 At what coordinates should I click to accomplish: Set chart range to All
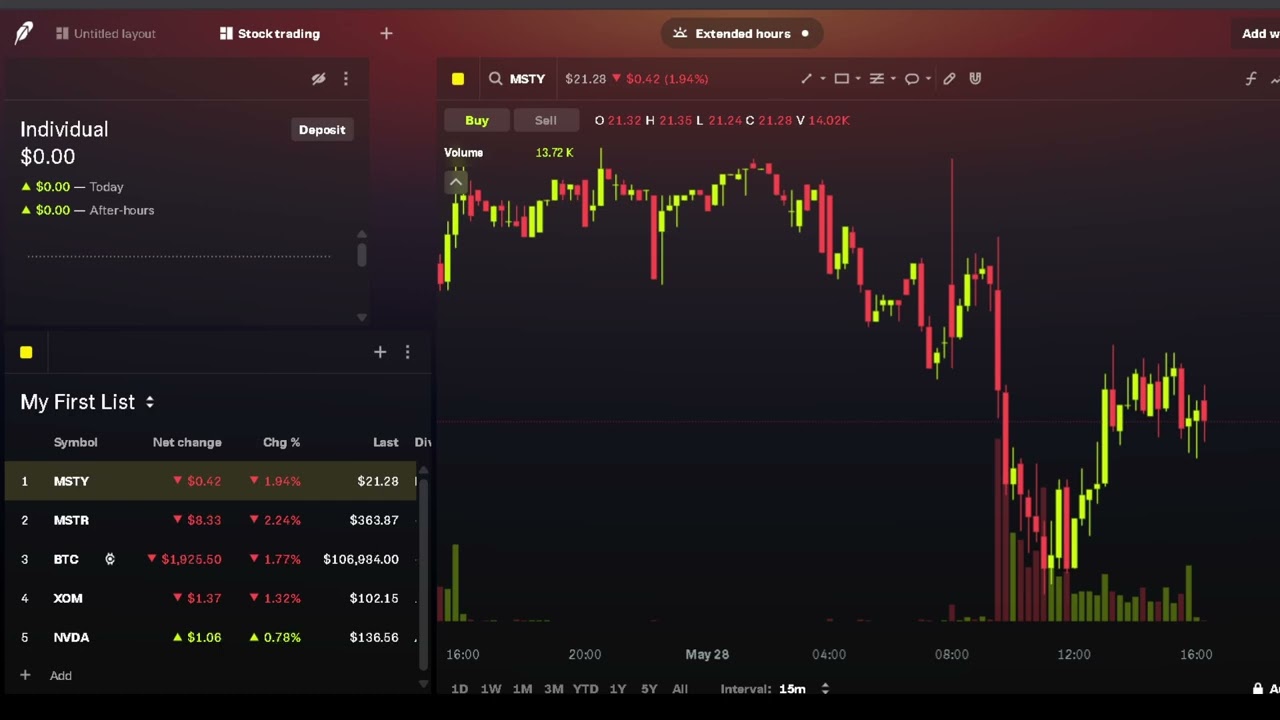pos(680,689)
